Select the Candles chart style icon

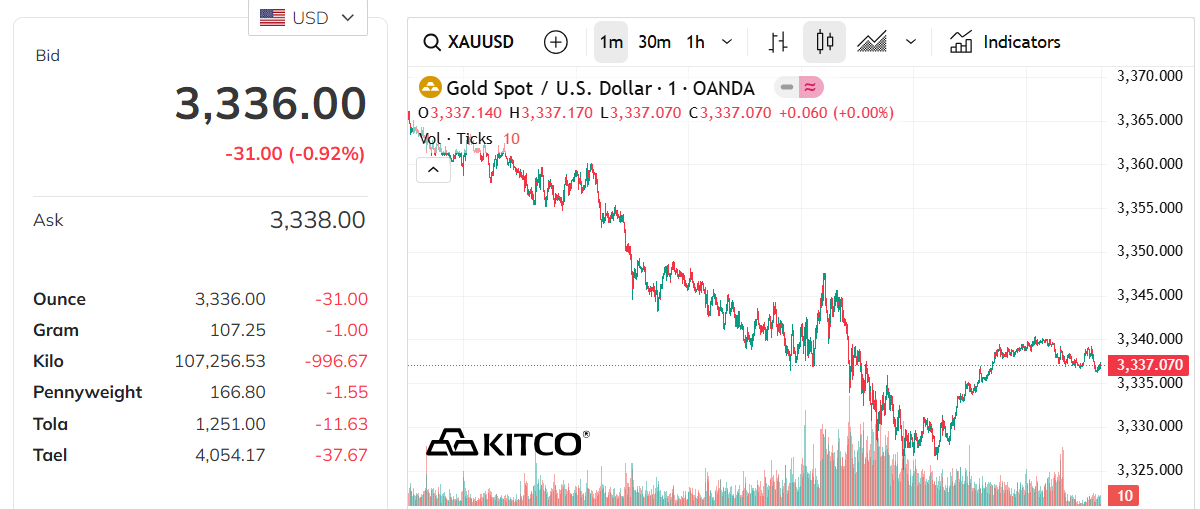click(824, 42)
